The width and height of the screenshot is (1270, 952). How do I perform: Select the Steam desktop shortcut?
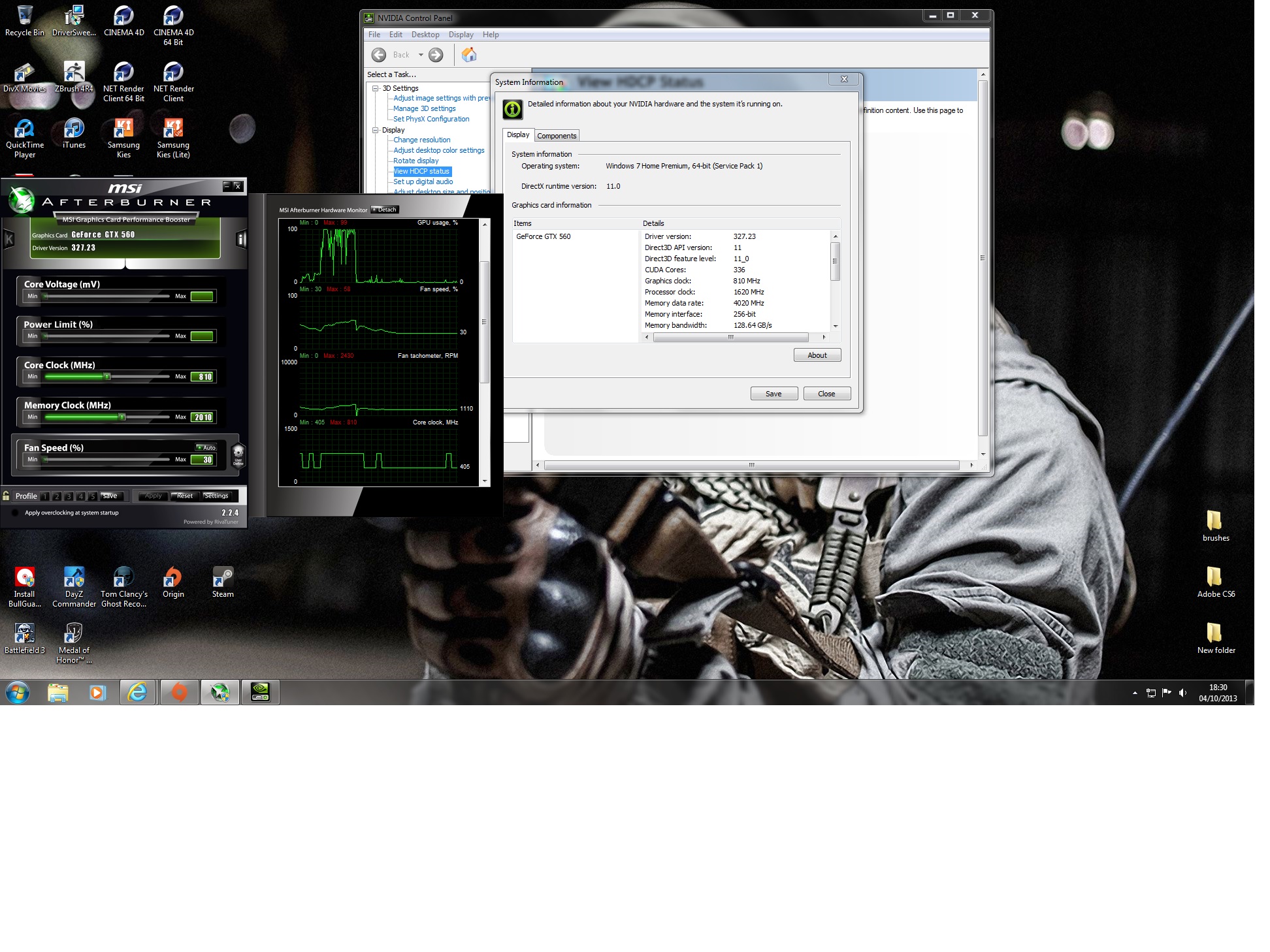coord(223,582)
